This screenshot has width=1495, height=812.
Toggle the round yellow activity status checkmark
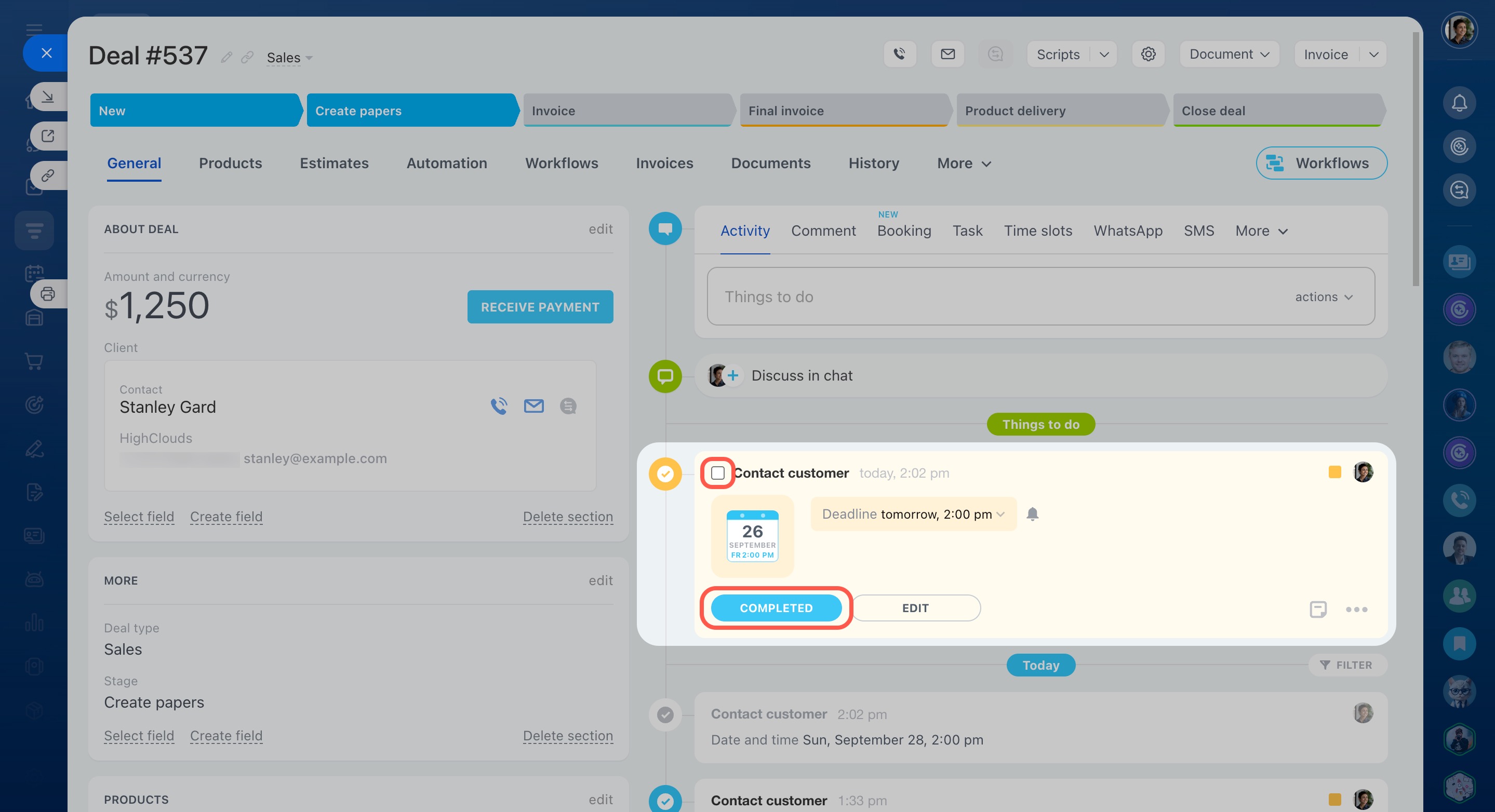[x=664, y=474]
